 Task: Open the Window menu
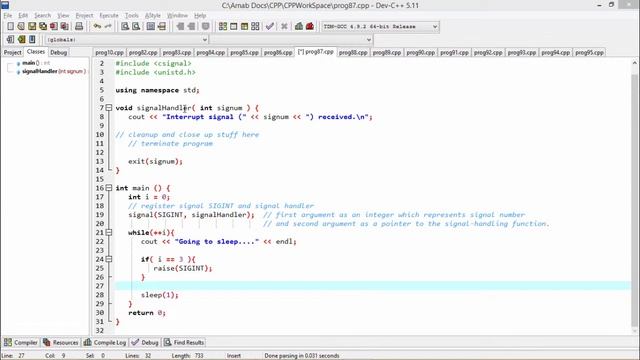coord(177,16)
